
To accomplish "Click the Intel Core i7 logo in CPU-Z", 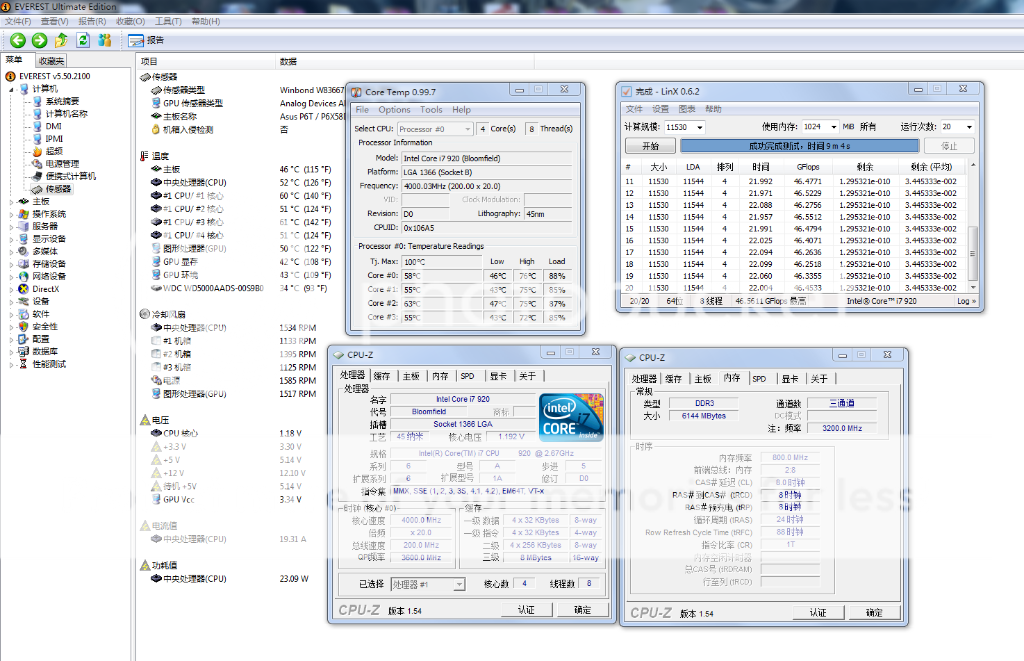I will coord(571,418).
